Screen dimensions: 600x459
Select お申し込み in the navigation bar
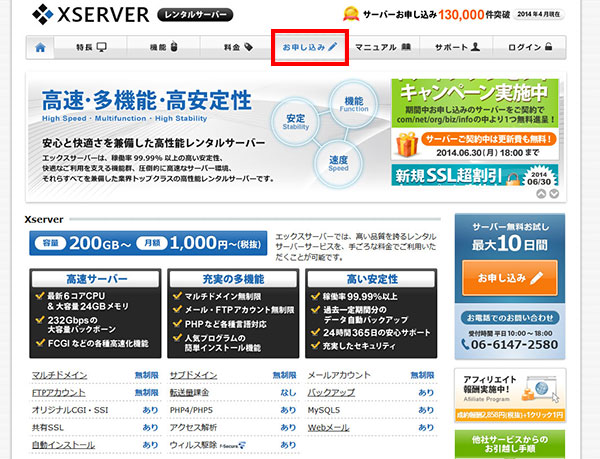click(310, 47)
